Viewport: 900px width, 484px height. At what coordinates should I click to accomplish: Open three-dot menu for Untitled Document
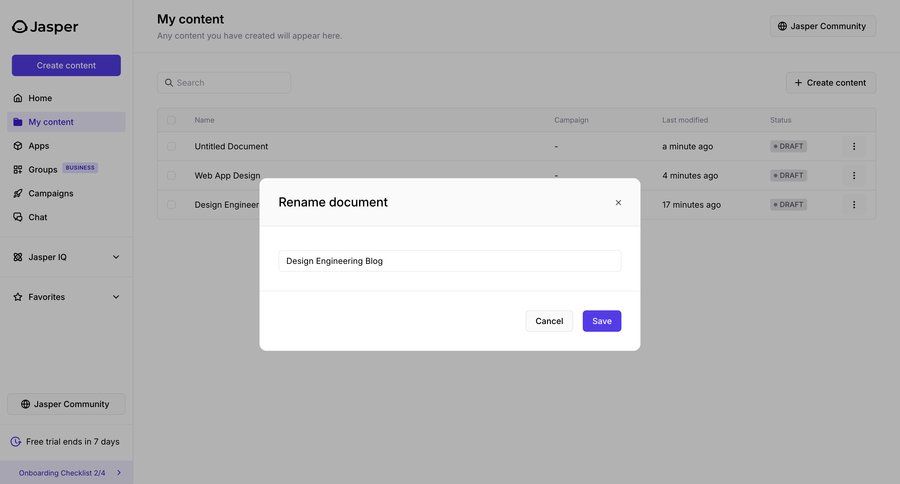[x=854, y=146]
